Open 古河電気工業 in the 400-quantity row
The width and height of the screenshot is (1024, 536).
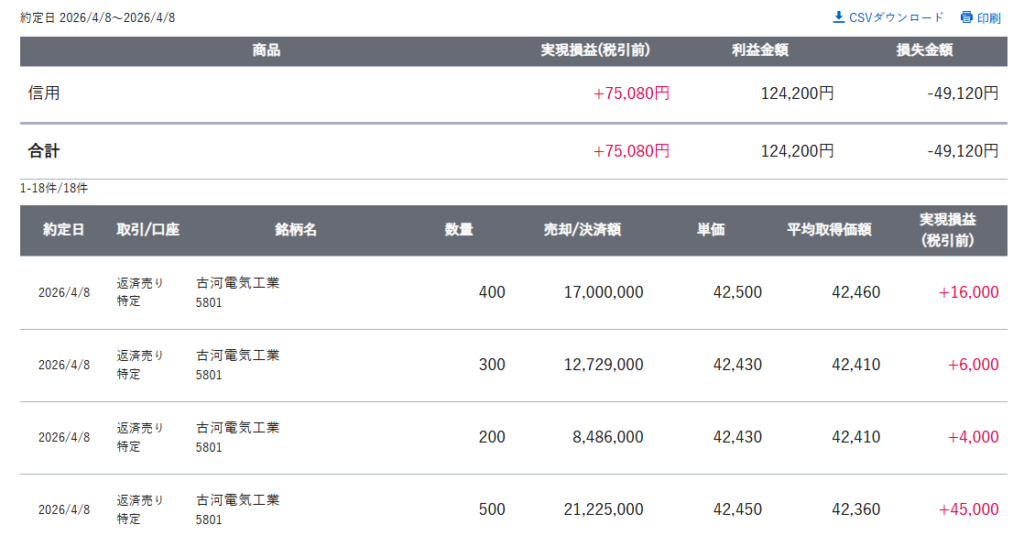pyautogui.click(x=238, y=283)
